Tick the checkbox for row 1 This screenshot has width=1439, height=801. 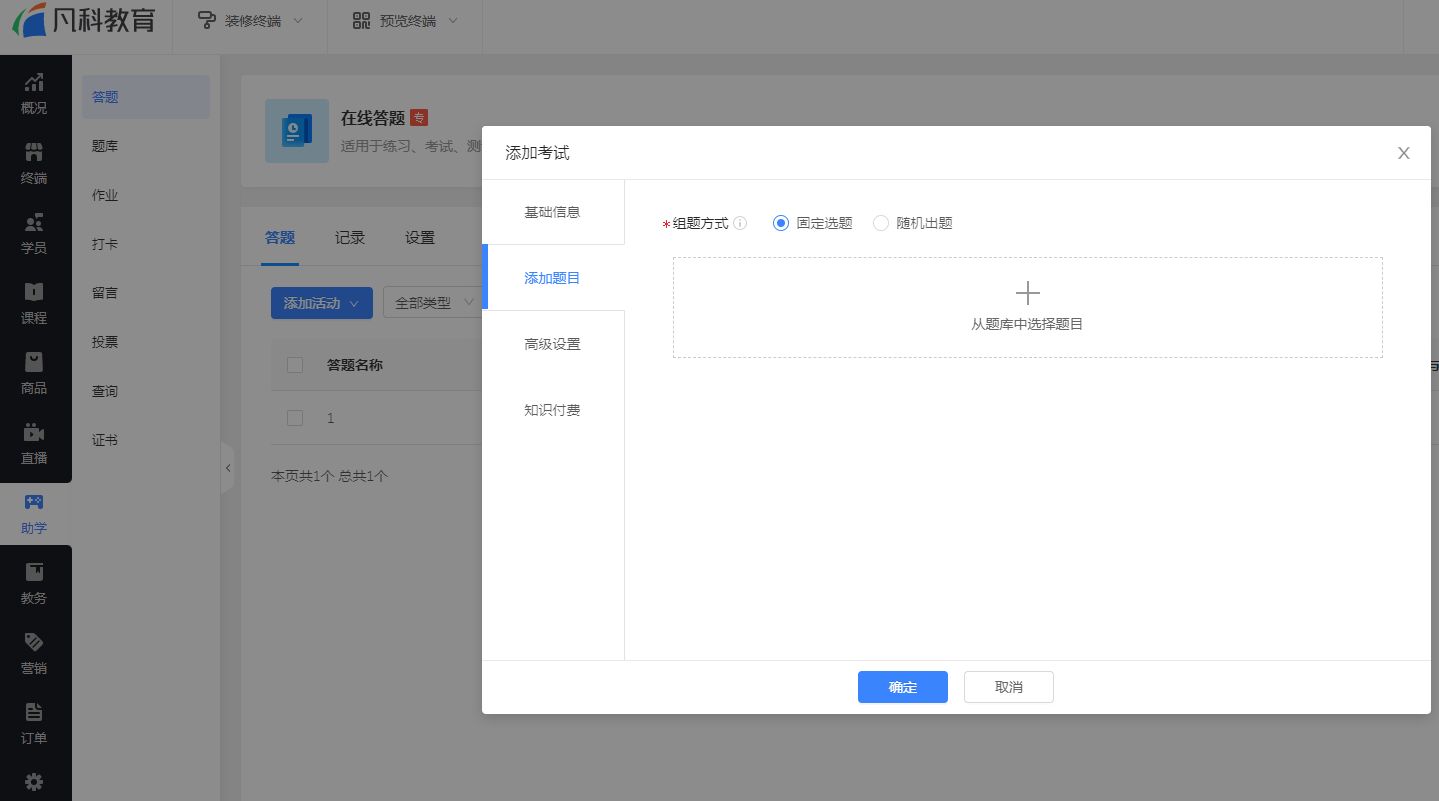295,418
